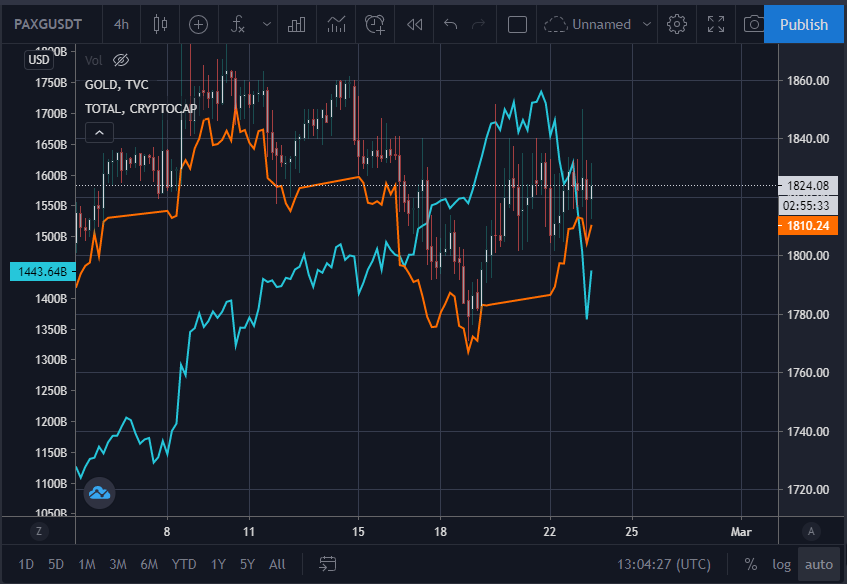Image resolution: width=847 pixels, height=584 pixels.
Task: Show the hidden Vol indicator
Action: pos(121,60)
